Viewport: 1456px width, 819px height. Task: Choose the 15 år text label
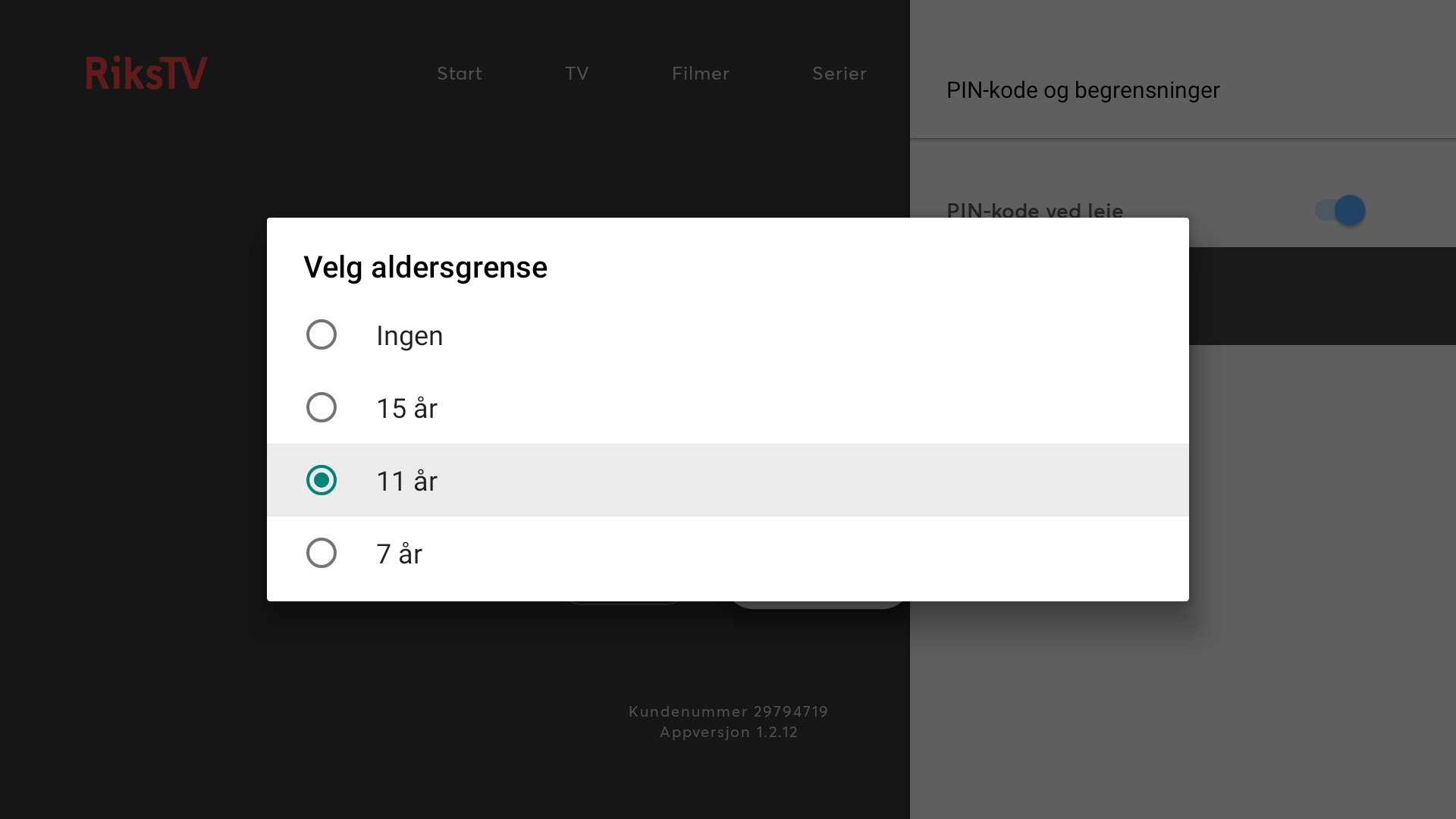[407, 408]
